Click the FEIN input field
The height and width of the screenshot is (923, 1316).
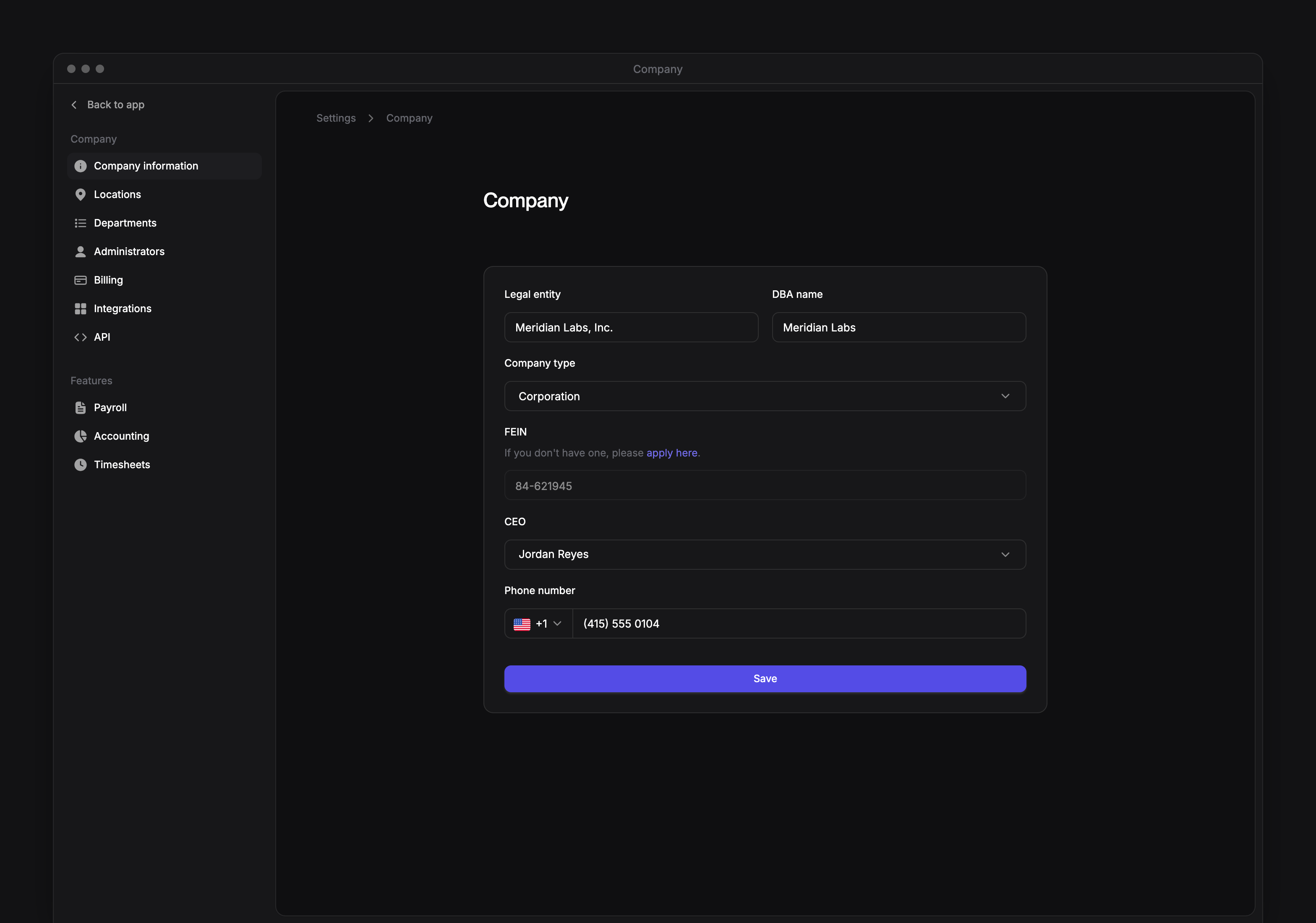click(765, 486)
